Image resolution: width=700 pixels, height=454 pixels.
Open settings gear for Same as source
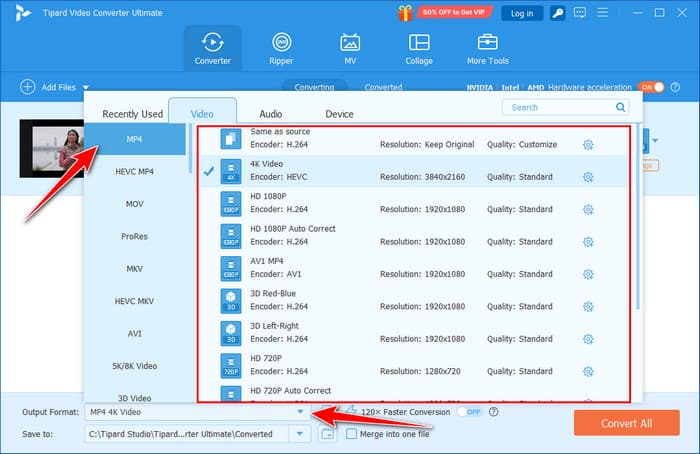(588, 145)
